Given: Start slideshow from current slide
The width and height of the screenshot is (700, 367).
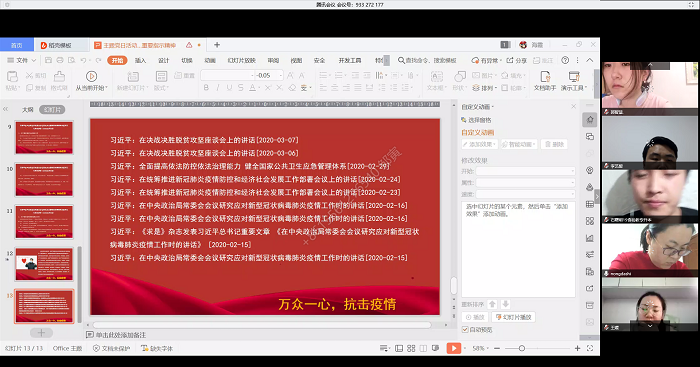Looking at the screenshot, I should pos(91,76).
